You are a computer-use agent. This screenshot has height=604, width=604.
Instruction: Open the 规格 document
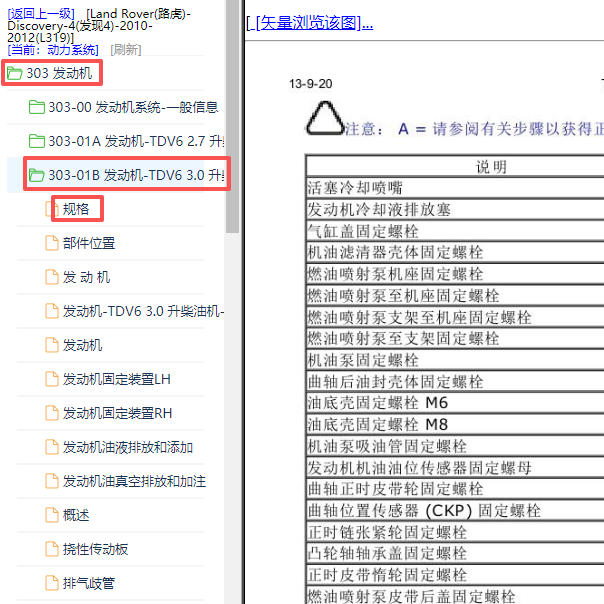pos(76,209)
